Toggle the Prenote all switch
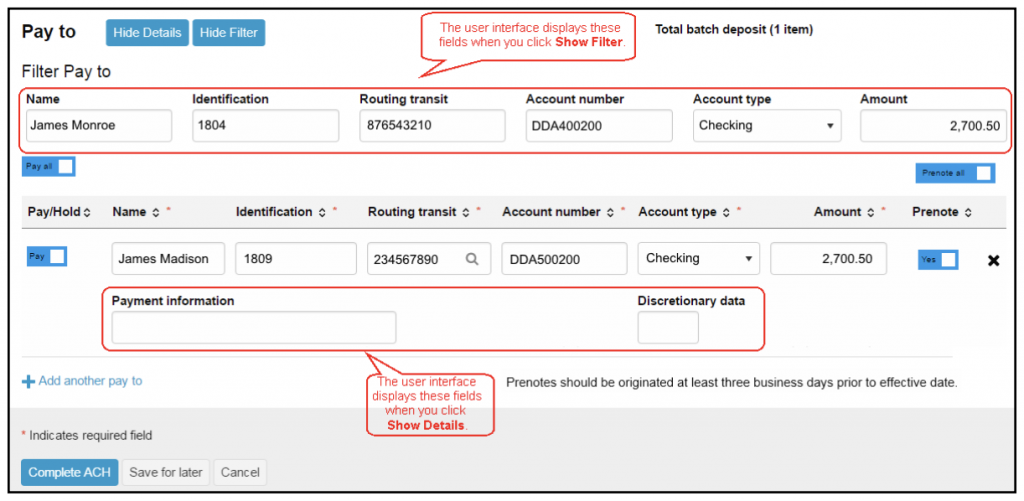 955,173
